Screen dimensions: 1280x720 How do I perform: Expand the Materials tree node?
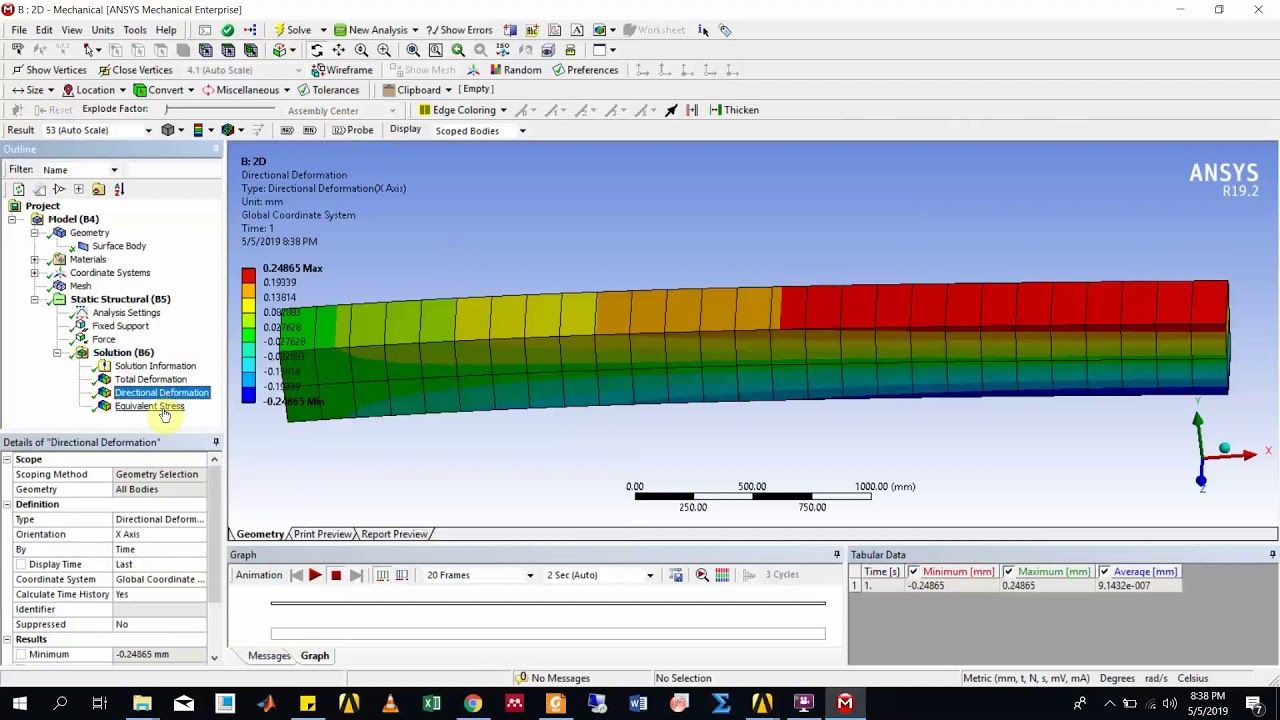point(34,259)
